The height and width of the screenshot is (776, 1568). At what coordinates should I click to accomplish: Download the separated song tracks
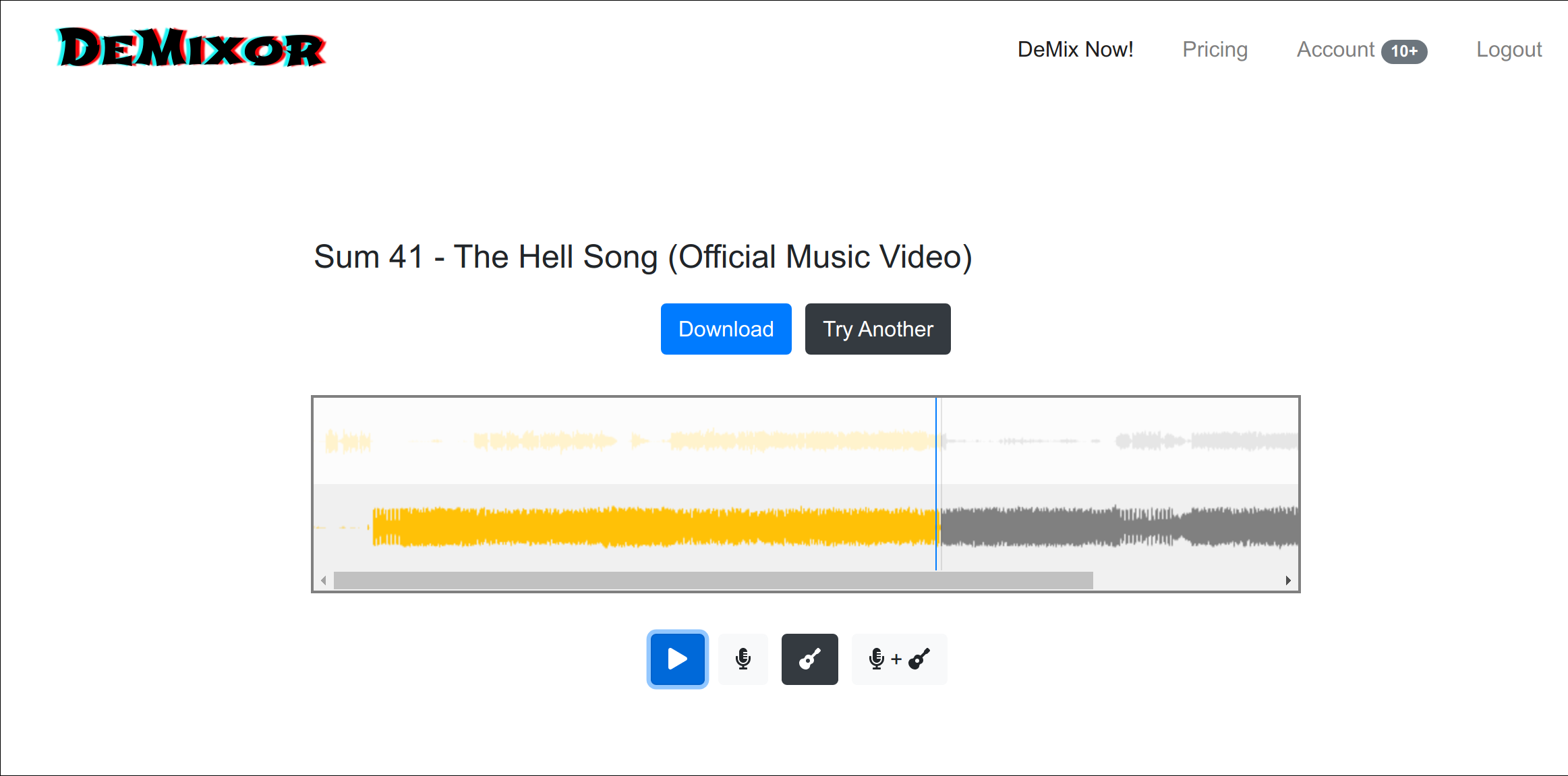pos(726,329)
